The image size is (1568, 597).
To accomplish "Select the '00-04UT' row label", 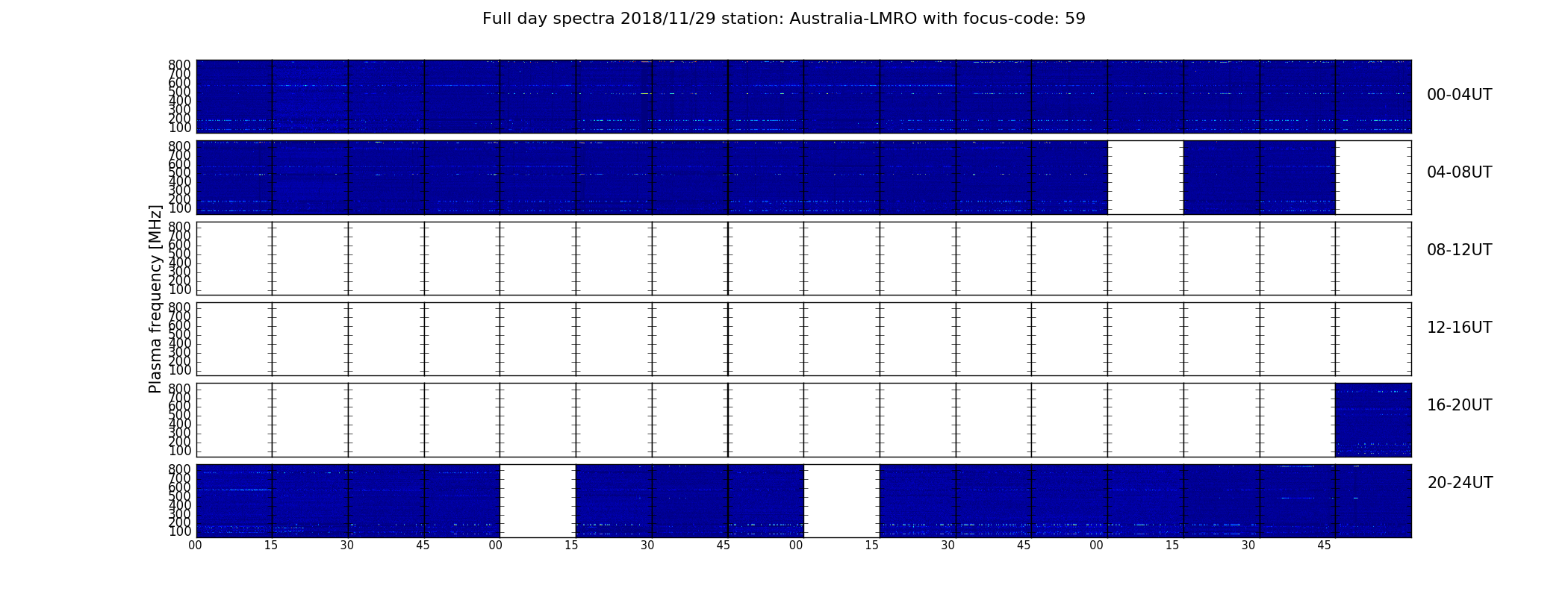I will click(x=1459, y=95).
